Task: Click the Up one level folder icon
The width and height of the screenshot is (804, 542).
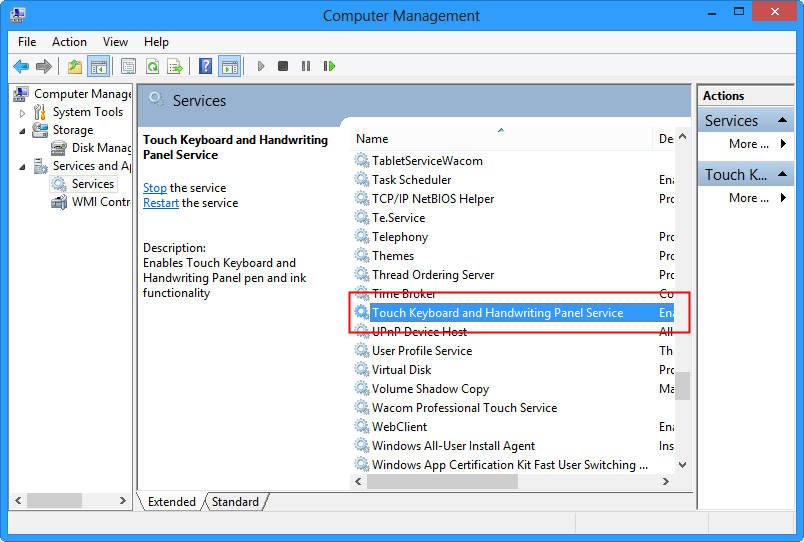Action: pos(75,67)
